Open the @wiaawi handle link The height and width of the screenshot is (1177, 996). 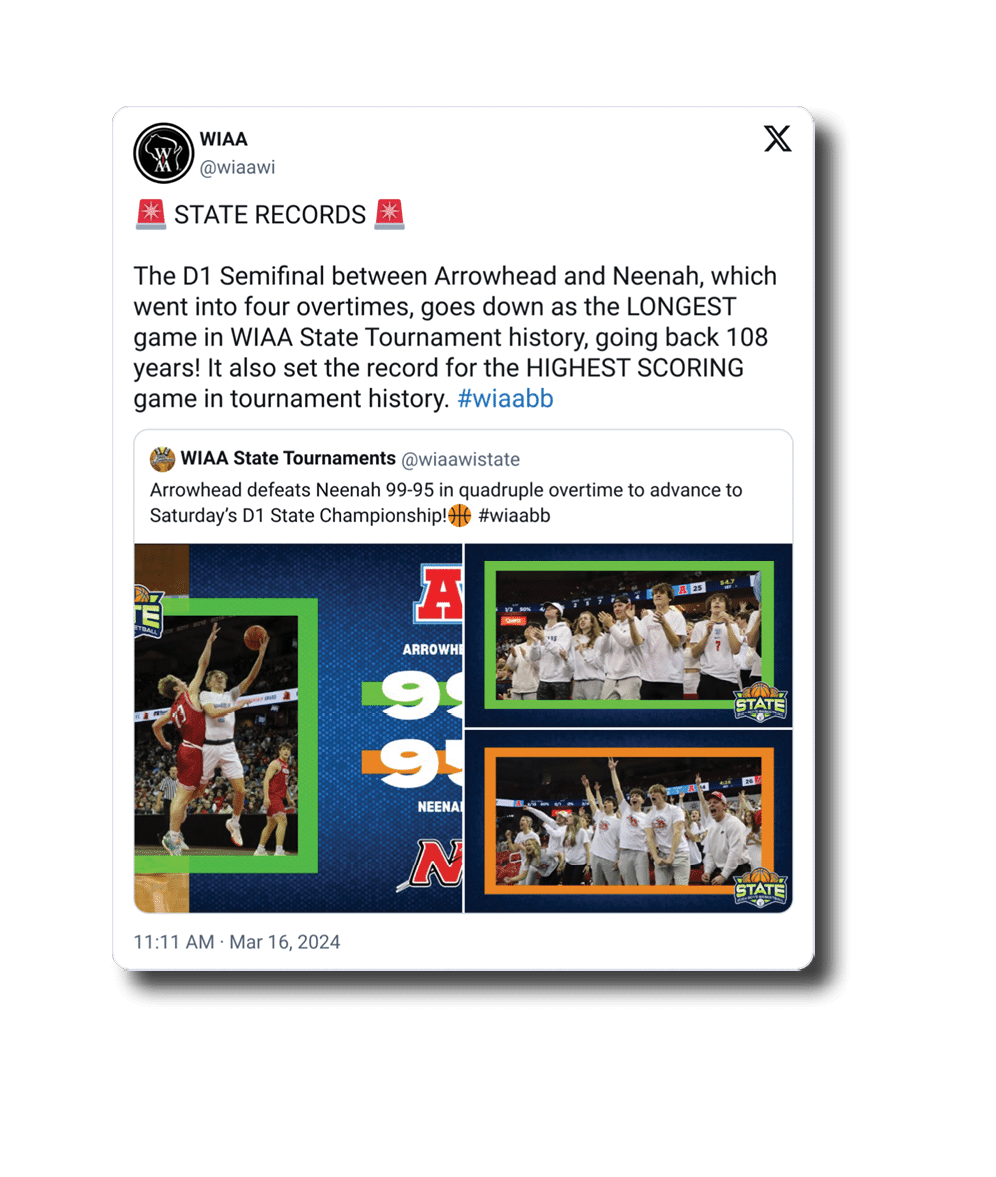tap(237, 167)
